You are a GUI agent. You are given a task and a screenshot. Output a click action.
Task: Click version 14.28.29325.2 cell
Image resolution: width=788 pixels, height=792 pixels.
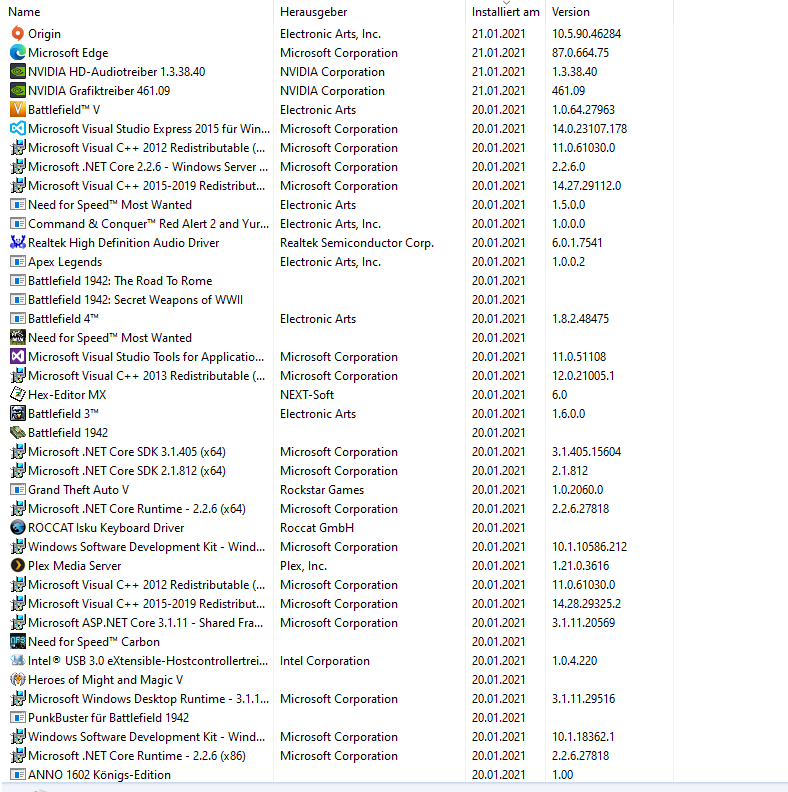586,604
